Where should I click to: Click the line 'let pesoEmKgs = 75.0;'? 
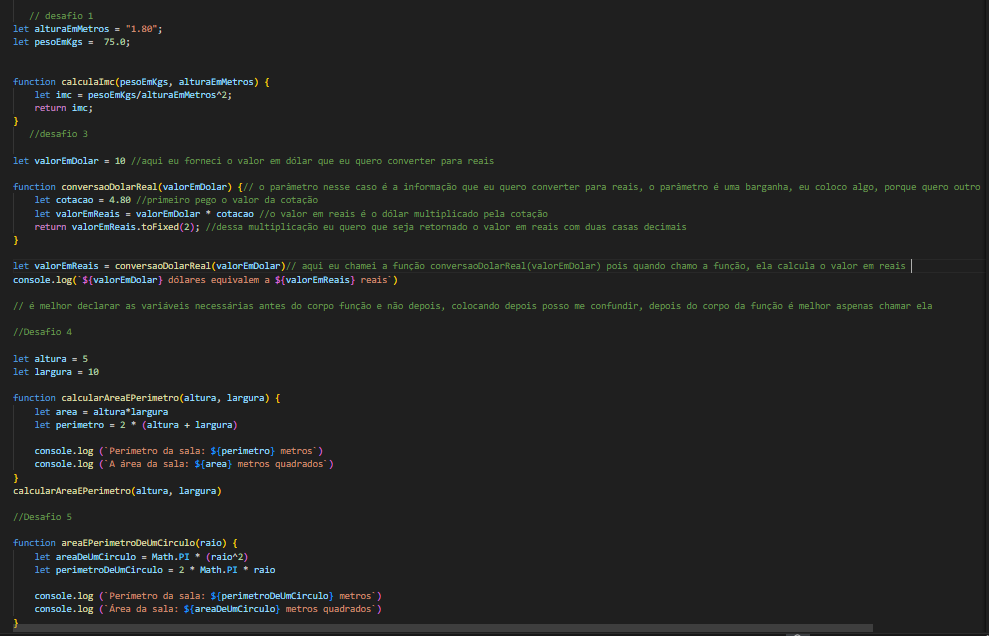(x=72, y=42)
